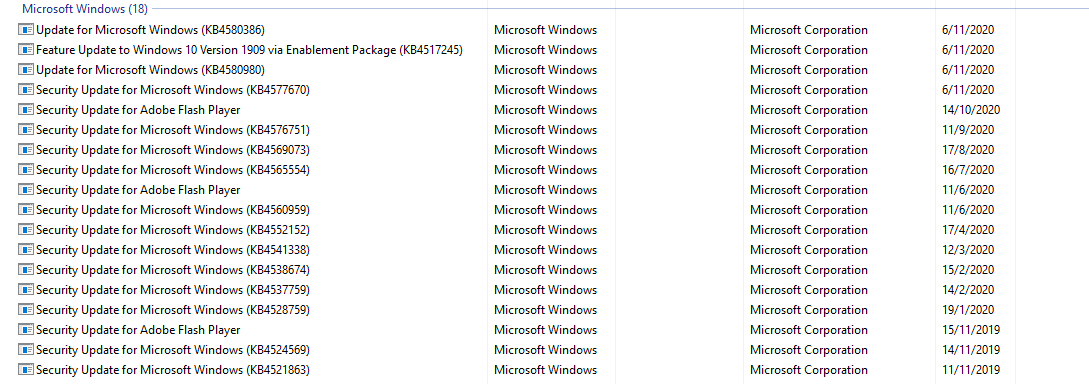Screen dimensions: 1089x384
Task: Click the icon beside Security Update KB4576751
Action: [x=26, y=130]
